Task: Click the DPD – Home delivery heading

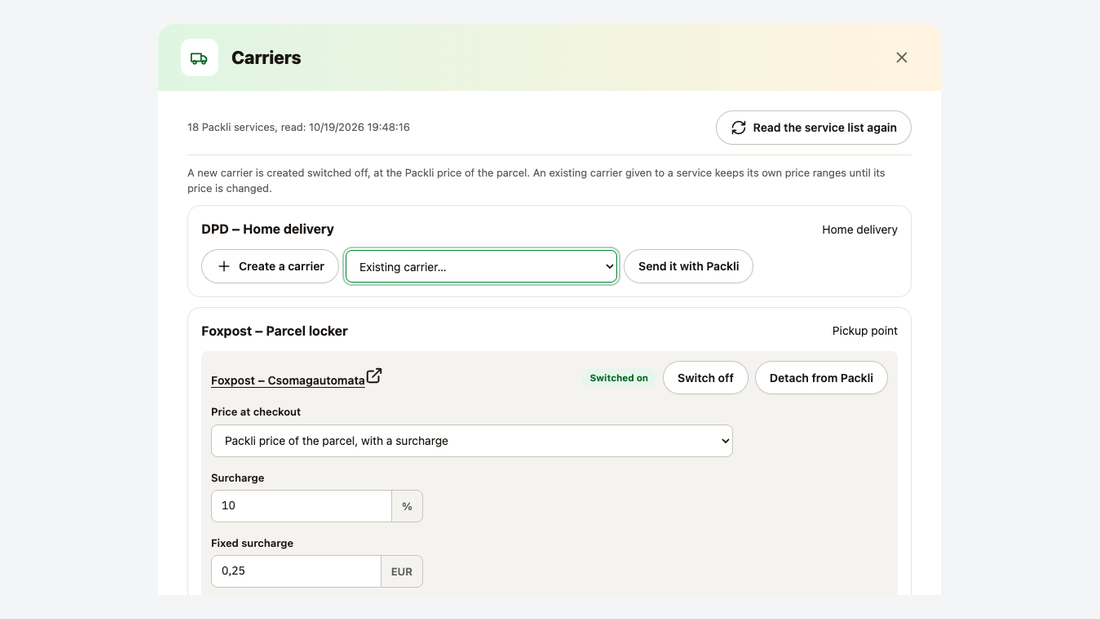Action: coord(267,229)
